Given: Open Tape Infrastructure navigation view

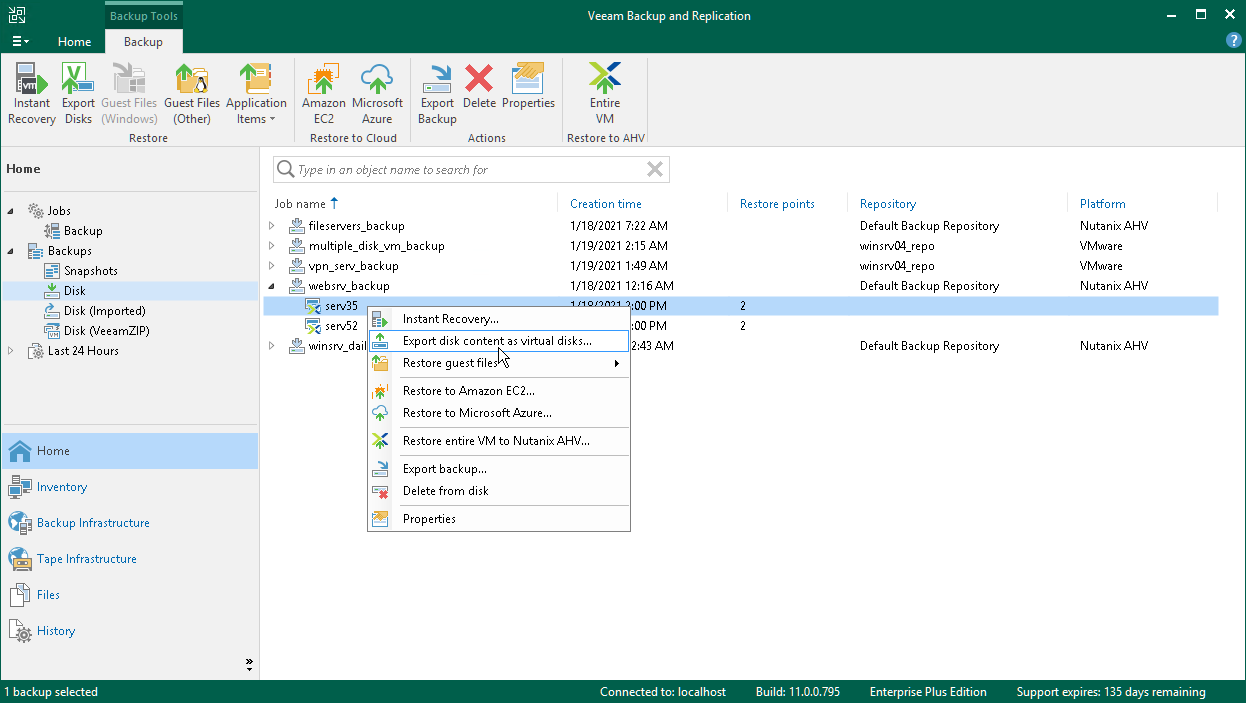Looking at the screenshot, I should tap(129, 559).
